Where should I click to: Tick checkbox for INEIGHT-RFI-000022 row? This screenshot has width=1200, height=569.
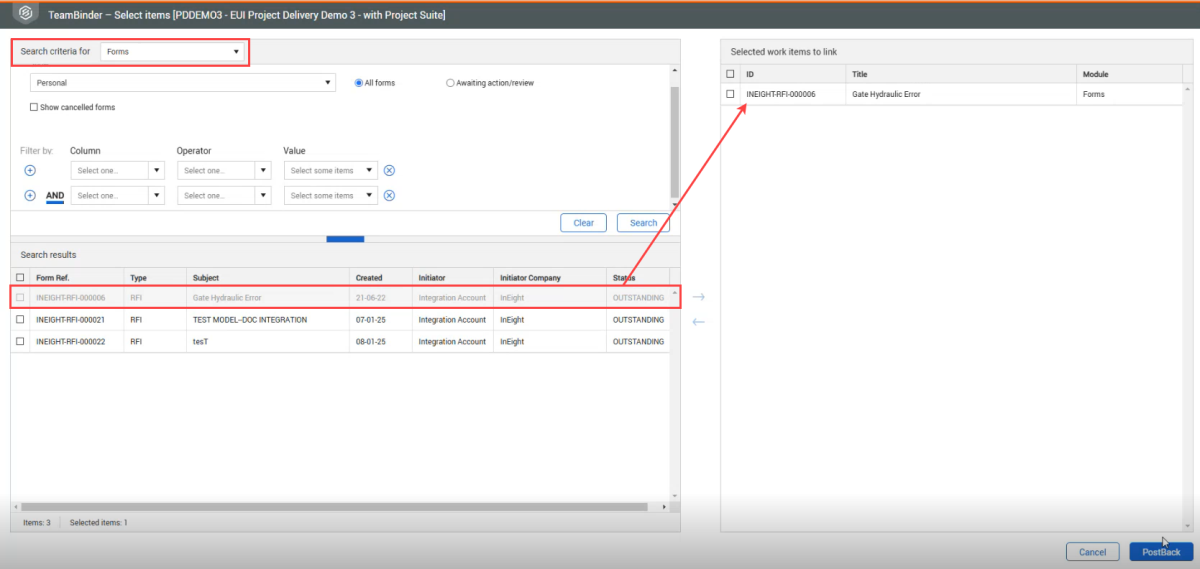tap(21, 342)
